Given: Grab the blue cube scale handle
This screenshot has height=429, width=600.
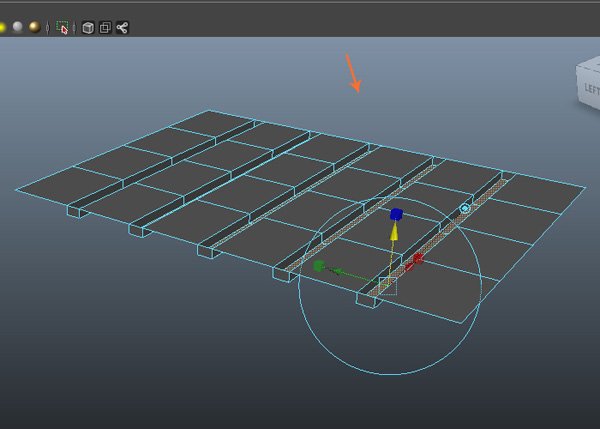Looking at the screenshot, I should [x=396, y=214].
